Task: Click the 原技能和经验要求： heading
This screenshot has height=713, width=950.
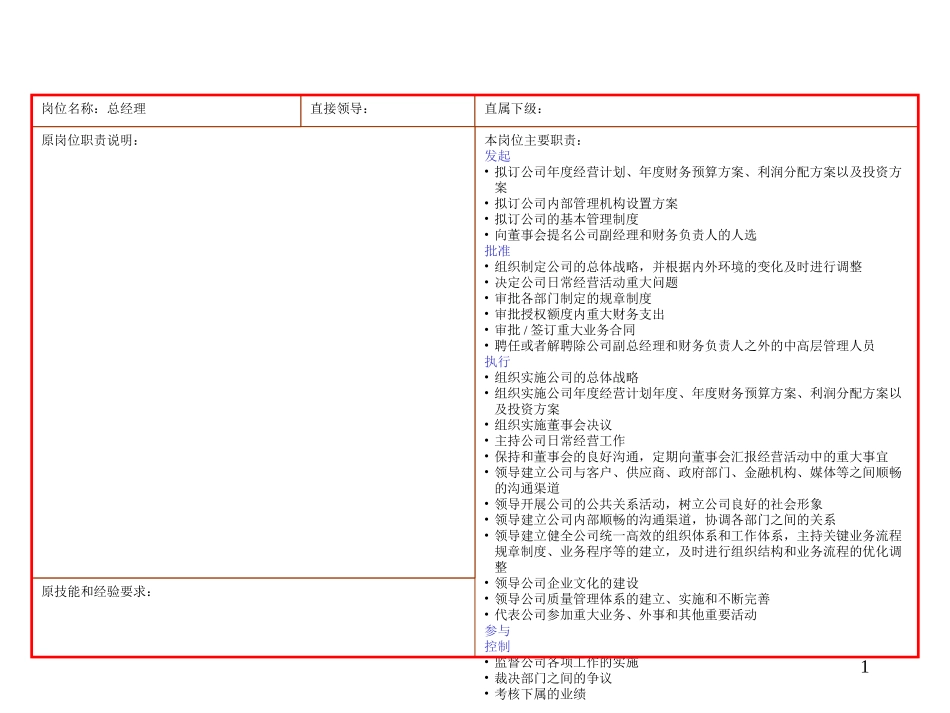Action: pos(96,592)
